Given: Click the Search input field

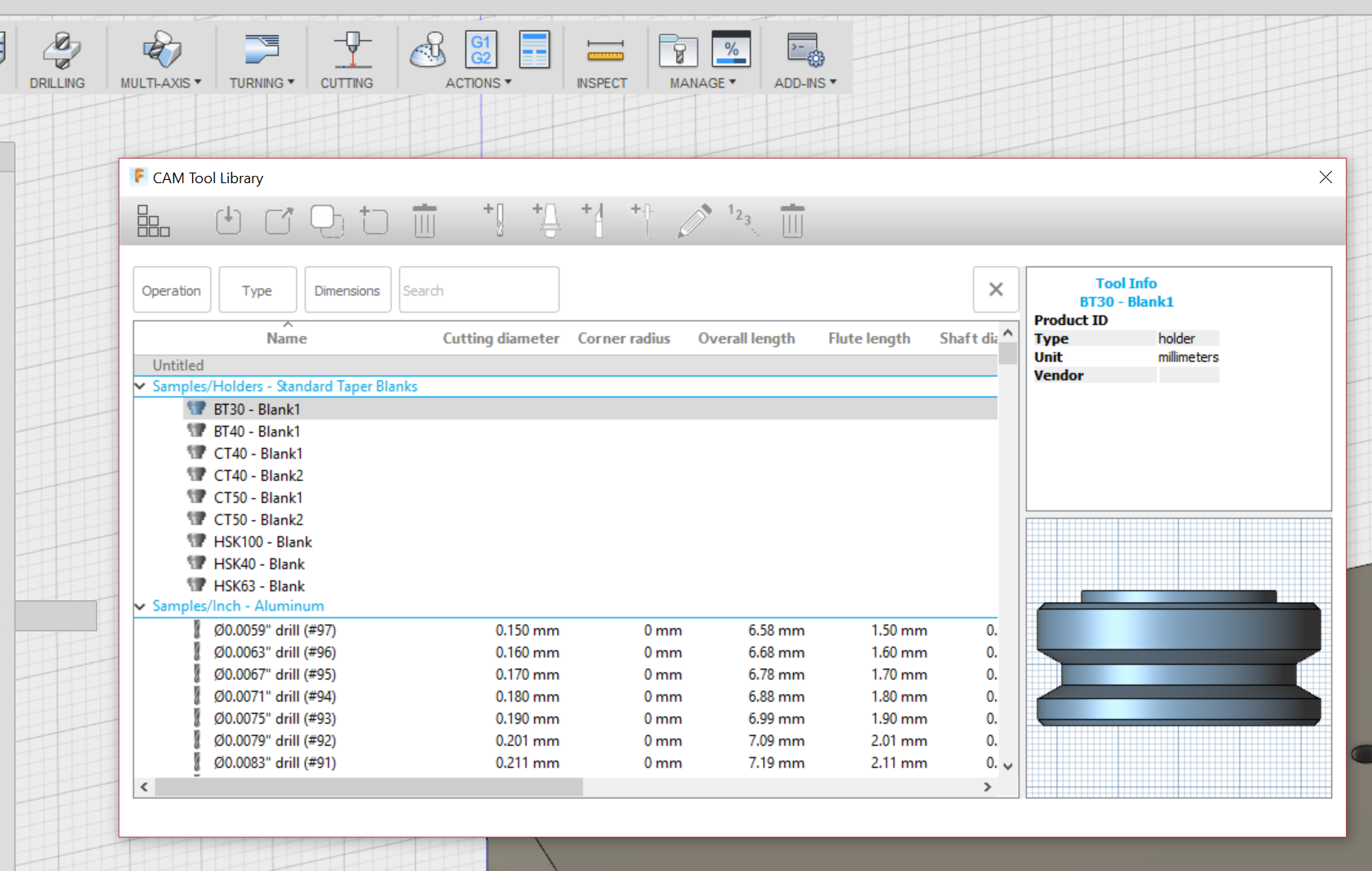Looking at the screenshot, I should tap(478, 290).
